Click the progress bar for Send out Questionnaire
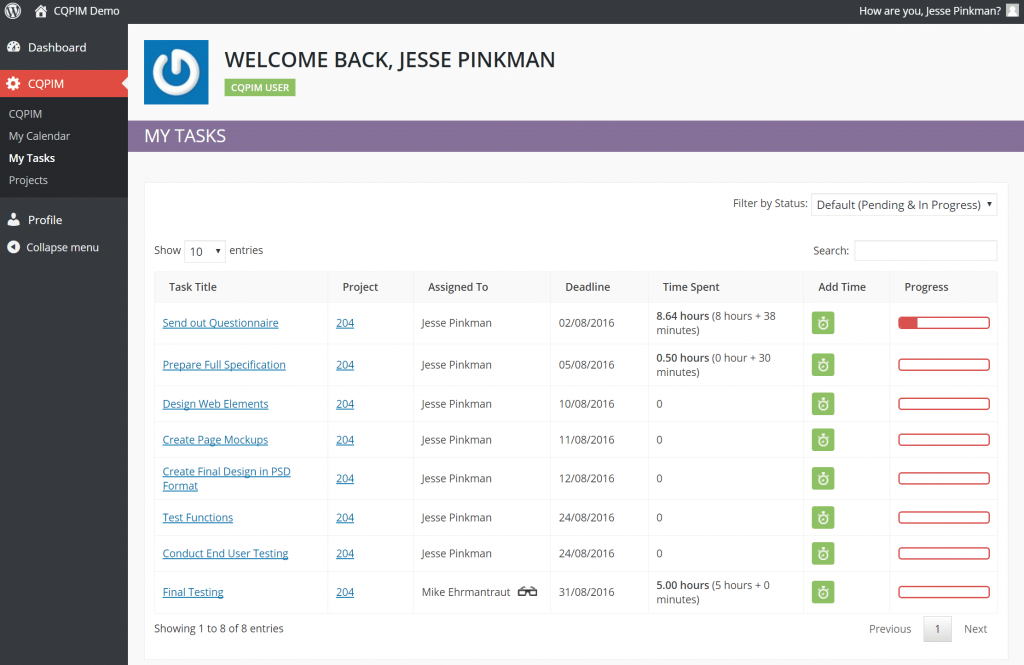The image size is (1024, 665). (943, 322)
